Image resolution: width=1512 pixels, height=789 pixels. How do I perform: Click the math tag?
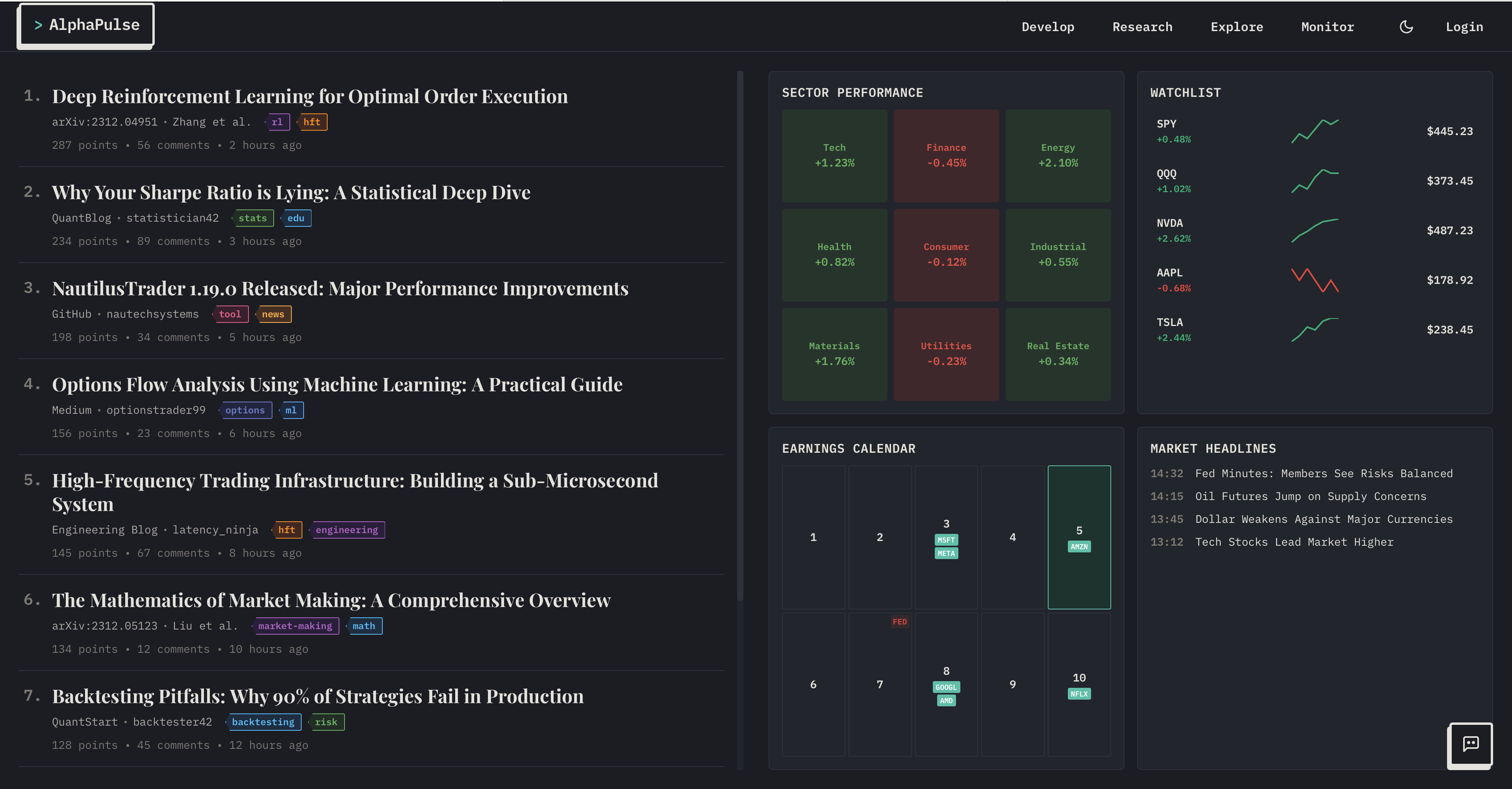pyautogui.click(x=363, y=626)
